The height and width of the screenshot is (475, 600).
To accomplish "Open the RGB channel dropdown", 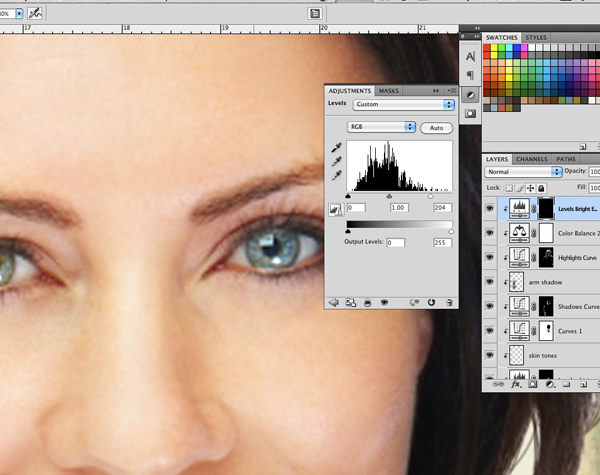I will [x=381, y=127].
